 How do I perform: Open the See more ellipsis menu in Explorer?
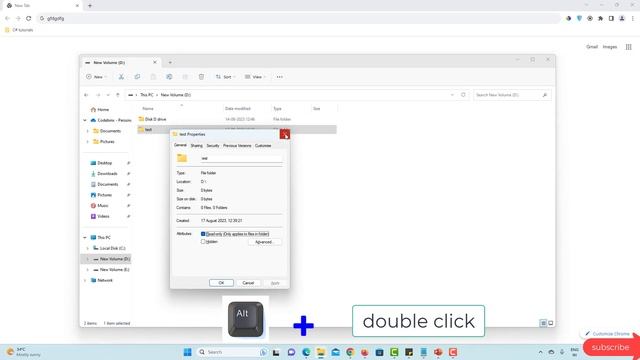pos(280,77)
